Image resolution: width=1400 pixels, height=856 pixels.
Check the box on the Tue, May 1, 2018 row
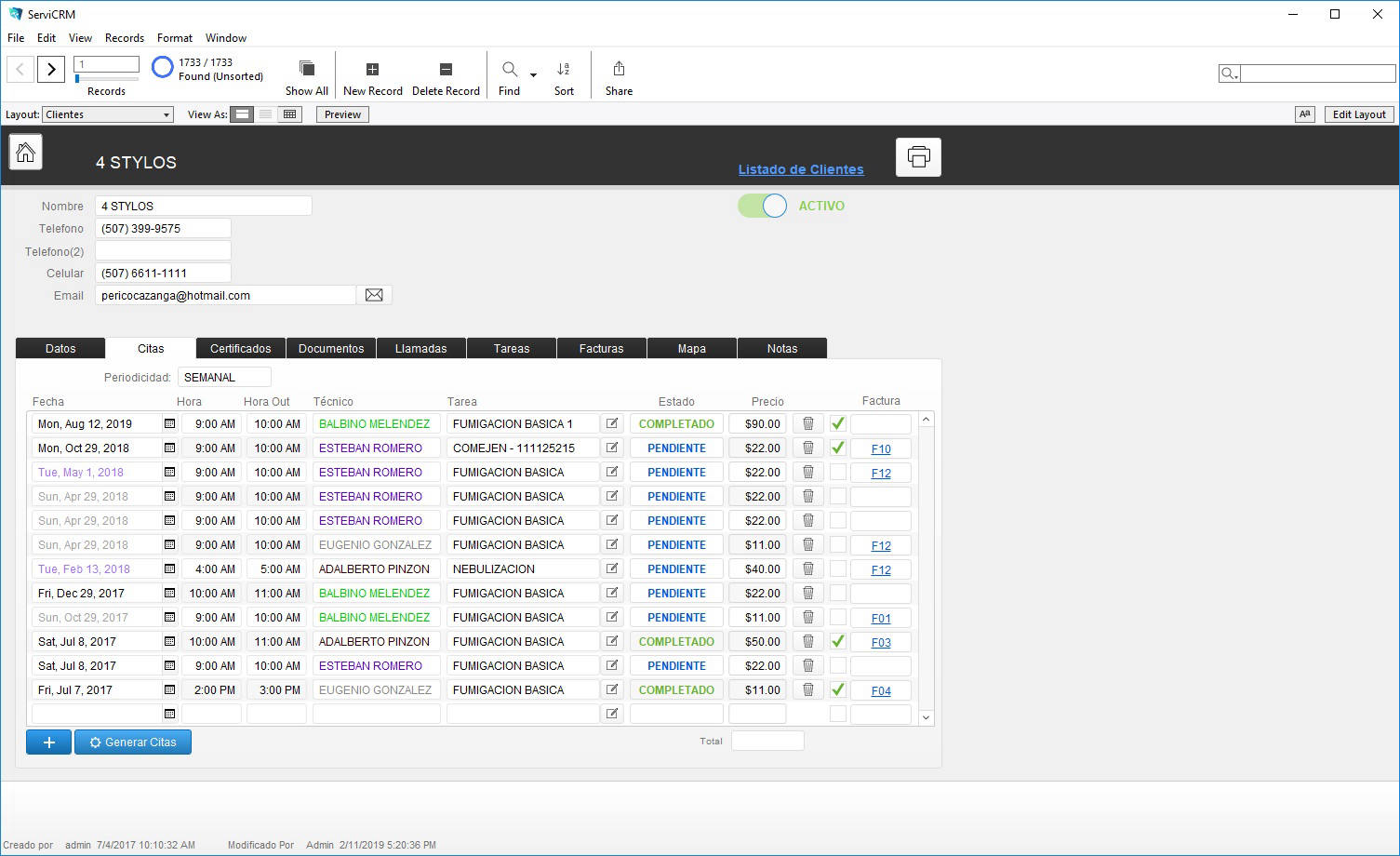838,472
